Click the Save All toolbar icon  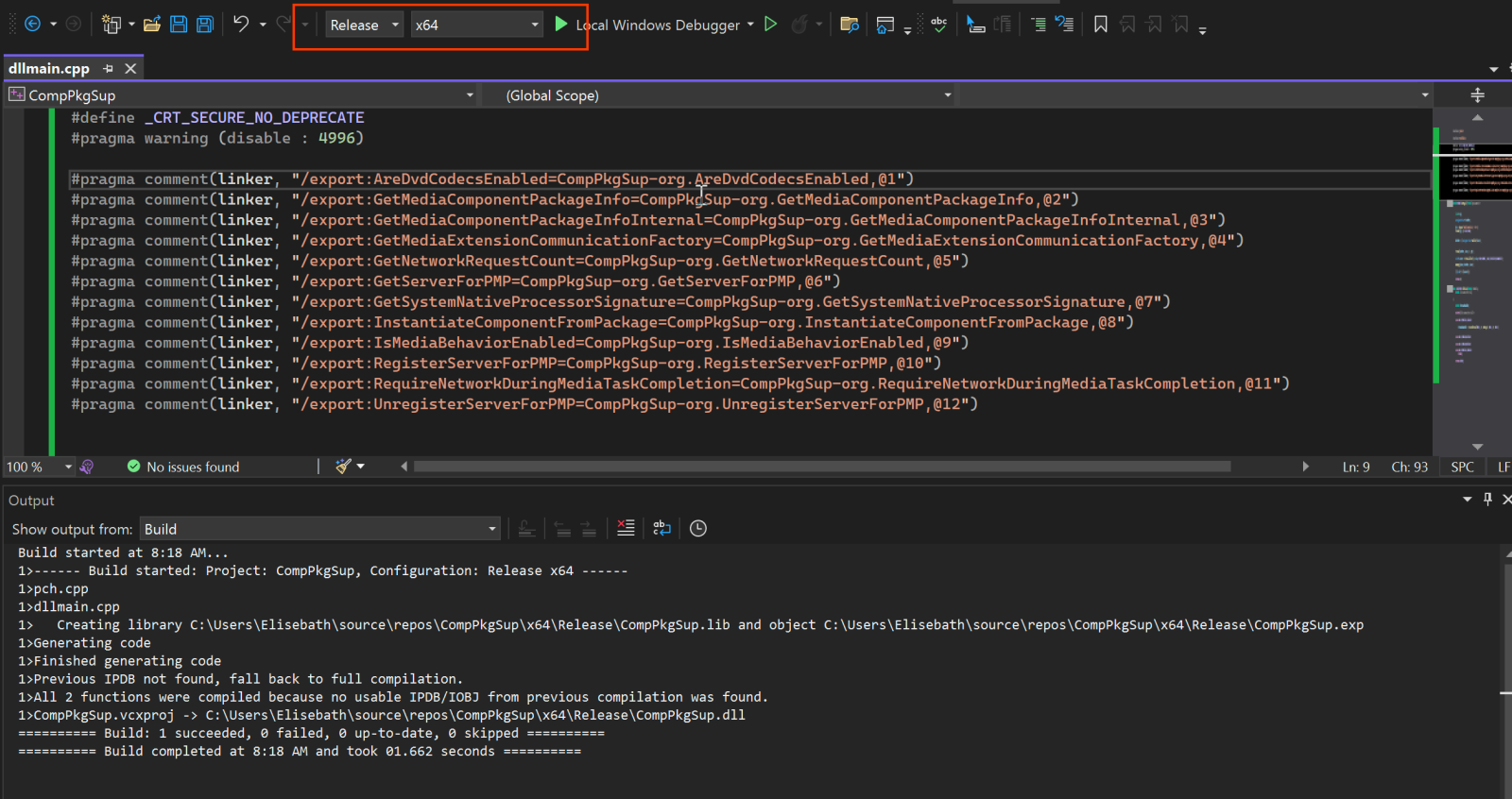pyautogui.click(x=205, y=25)
